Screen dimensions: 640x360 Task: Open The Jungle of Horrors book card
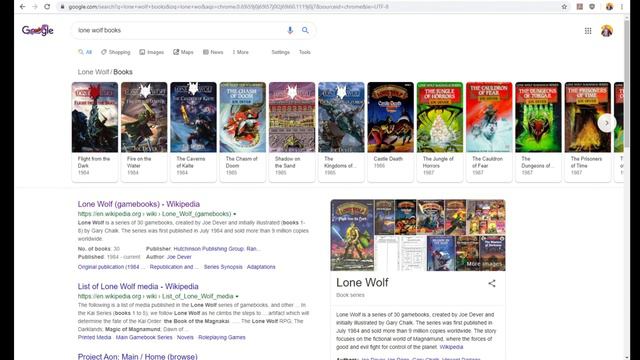[x=440, y=131]
